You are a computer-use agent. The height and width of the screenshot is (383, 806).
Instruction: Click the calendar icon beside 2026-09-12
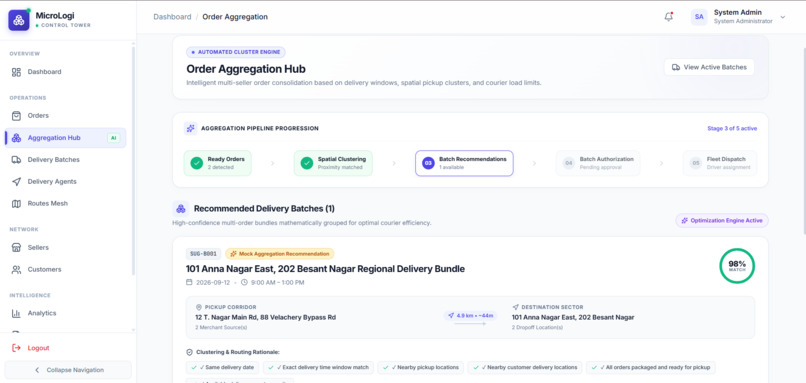click(x=189, y=282)
